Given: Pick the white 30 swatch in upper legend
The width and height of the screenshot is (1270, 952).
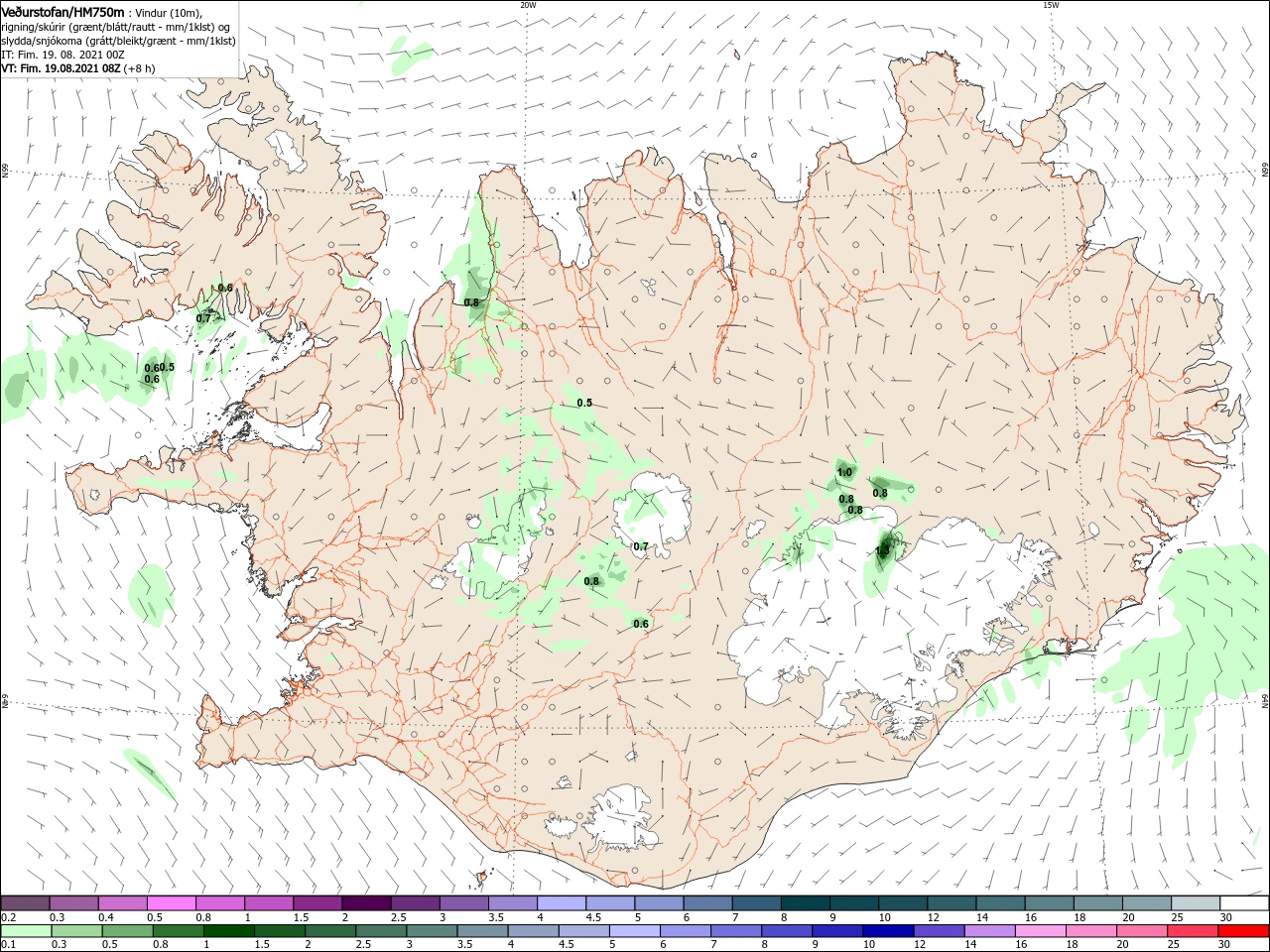Looking at the screenshot, I should (x=1244, y=903).
